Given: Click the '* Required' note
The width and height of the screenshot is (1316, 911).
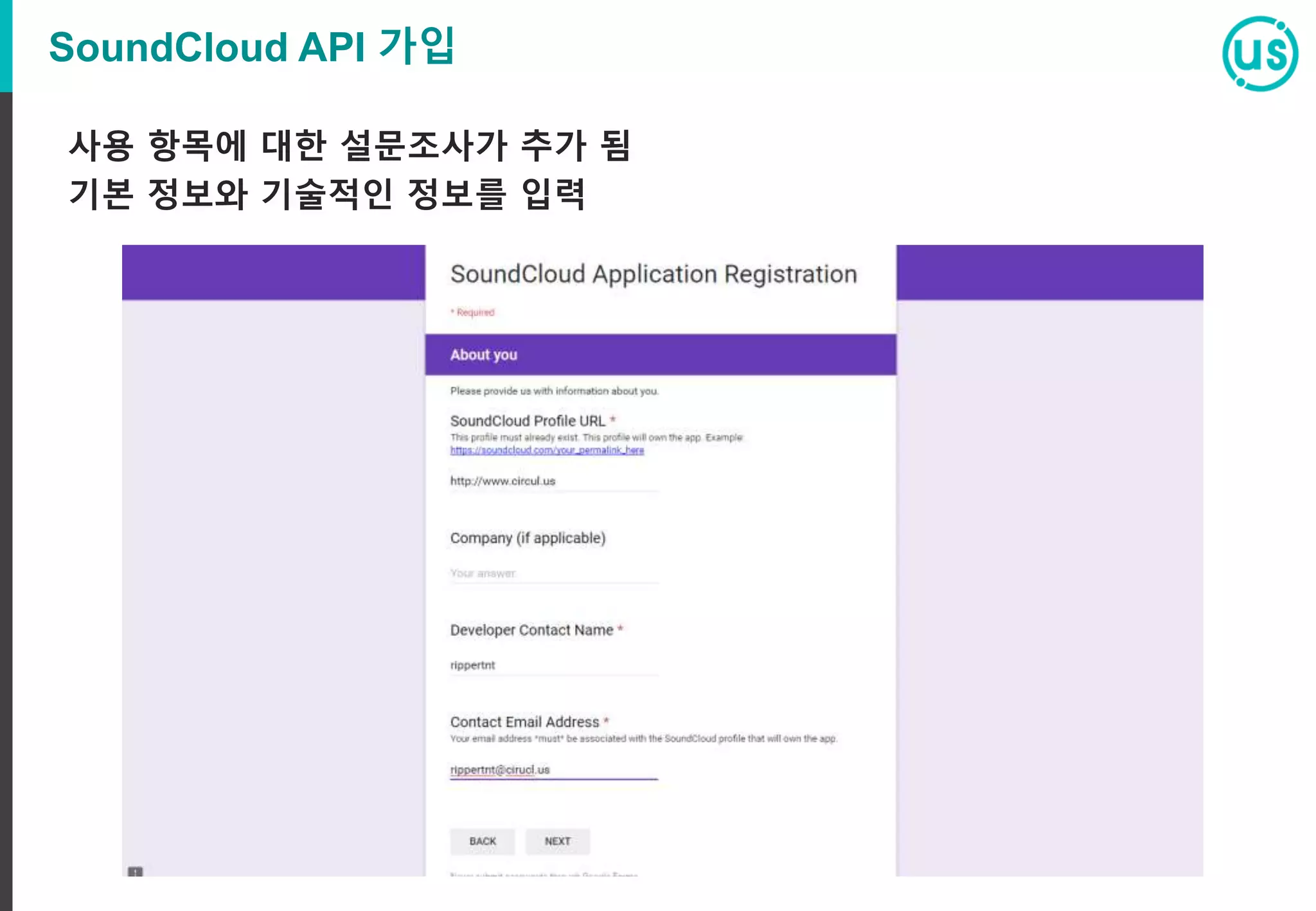Looking at the screenshot, I should [472, 312].
